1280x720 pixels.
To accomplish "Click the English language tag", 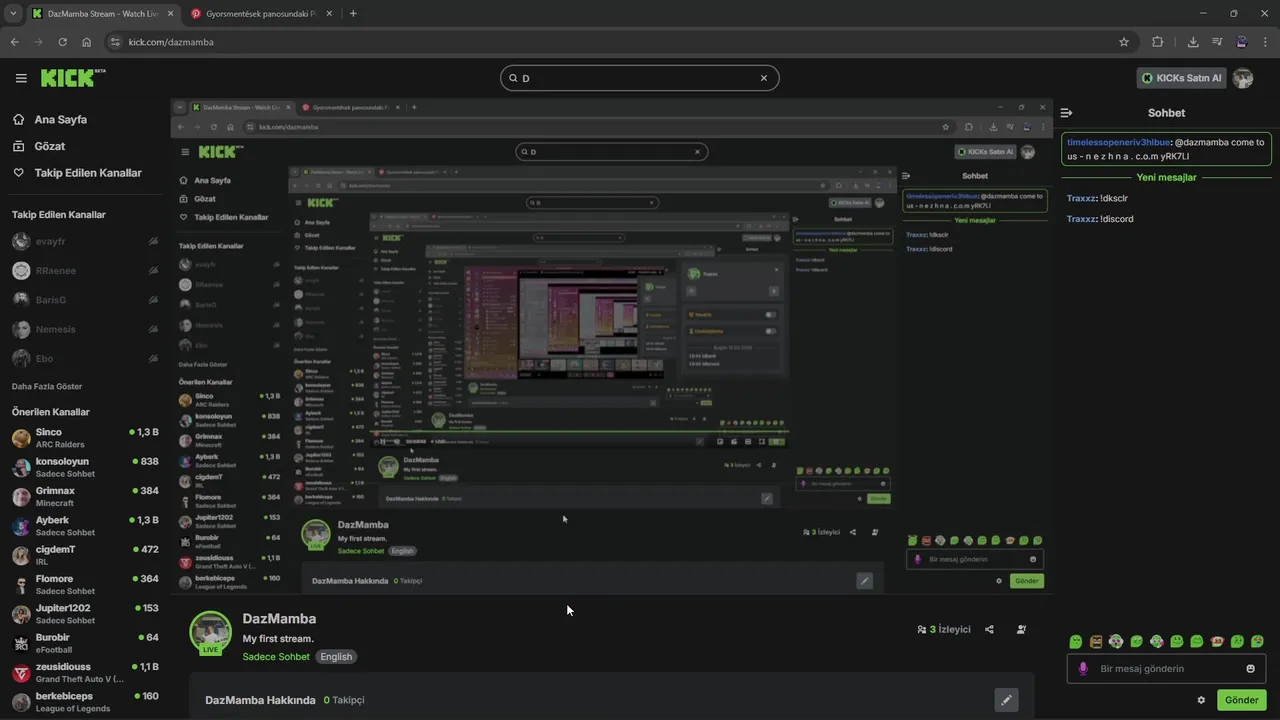I will (x=336, y=657).
